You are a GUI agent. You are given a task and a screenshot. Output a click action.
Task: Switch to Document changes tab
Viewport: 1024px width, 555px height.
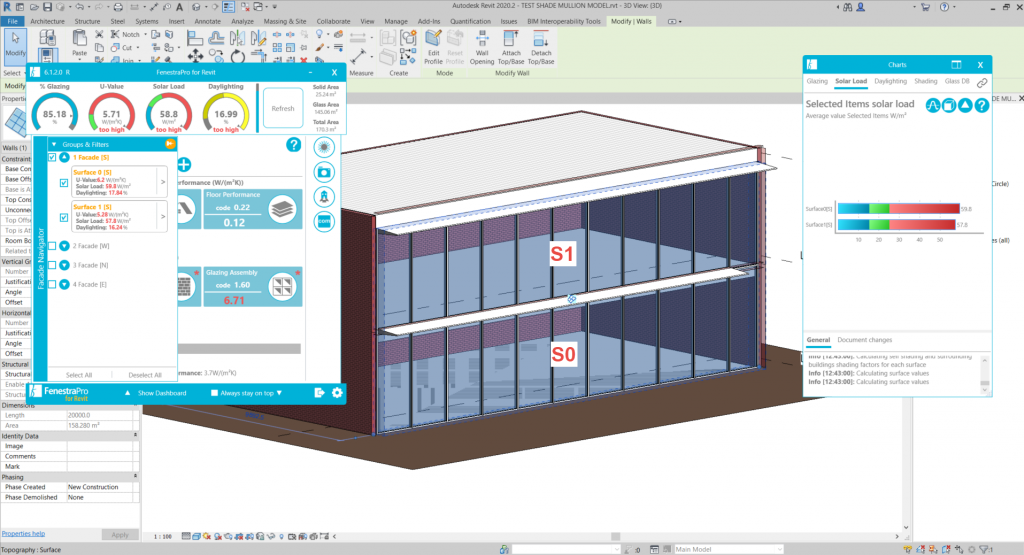864,340
